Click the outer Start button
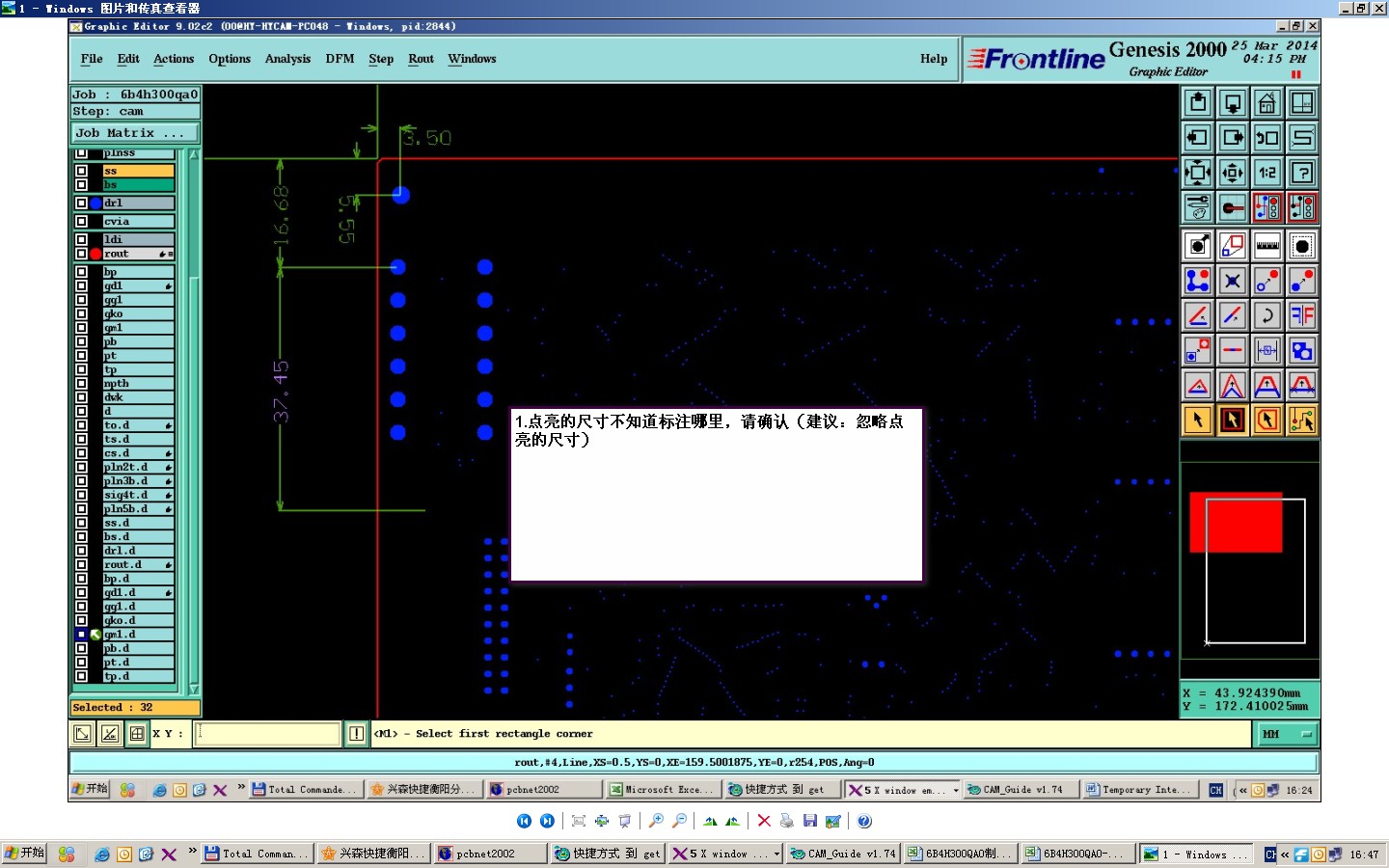 pyautogui.click(x=24, y=854)
